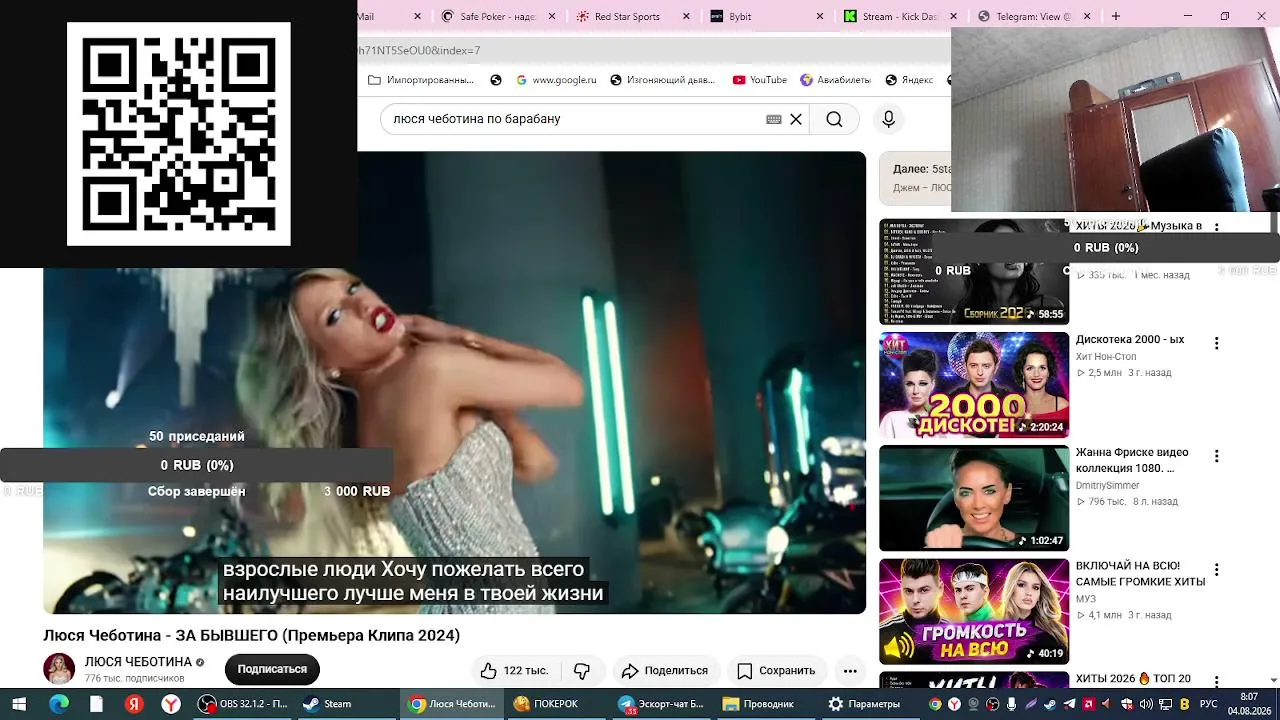Screen dimensions: 1280x720
Task: Open Telegram Эскорт-чат from the taskbar
Action: coord(660,704)
